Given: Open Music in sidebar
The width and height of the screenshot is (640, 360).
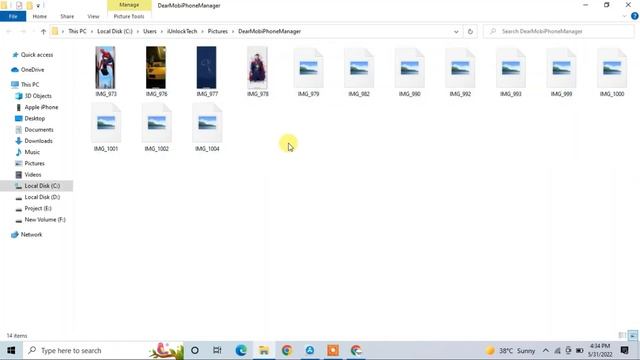Looking at the screenshot, I should (27, 152).
